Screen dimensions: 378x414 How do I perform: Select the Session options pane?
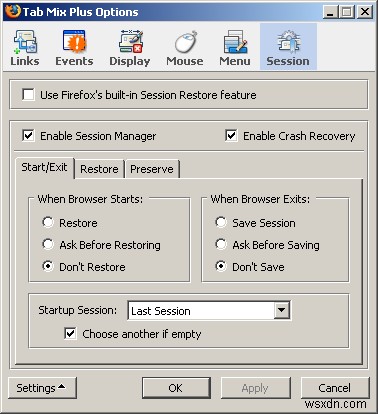[x=288, y=47]
